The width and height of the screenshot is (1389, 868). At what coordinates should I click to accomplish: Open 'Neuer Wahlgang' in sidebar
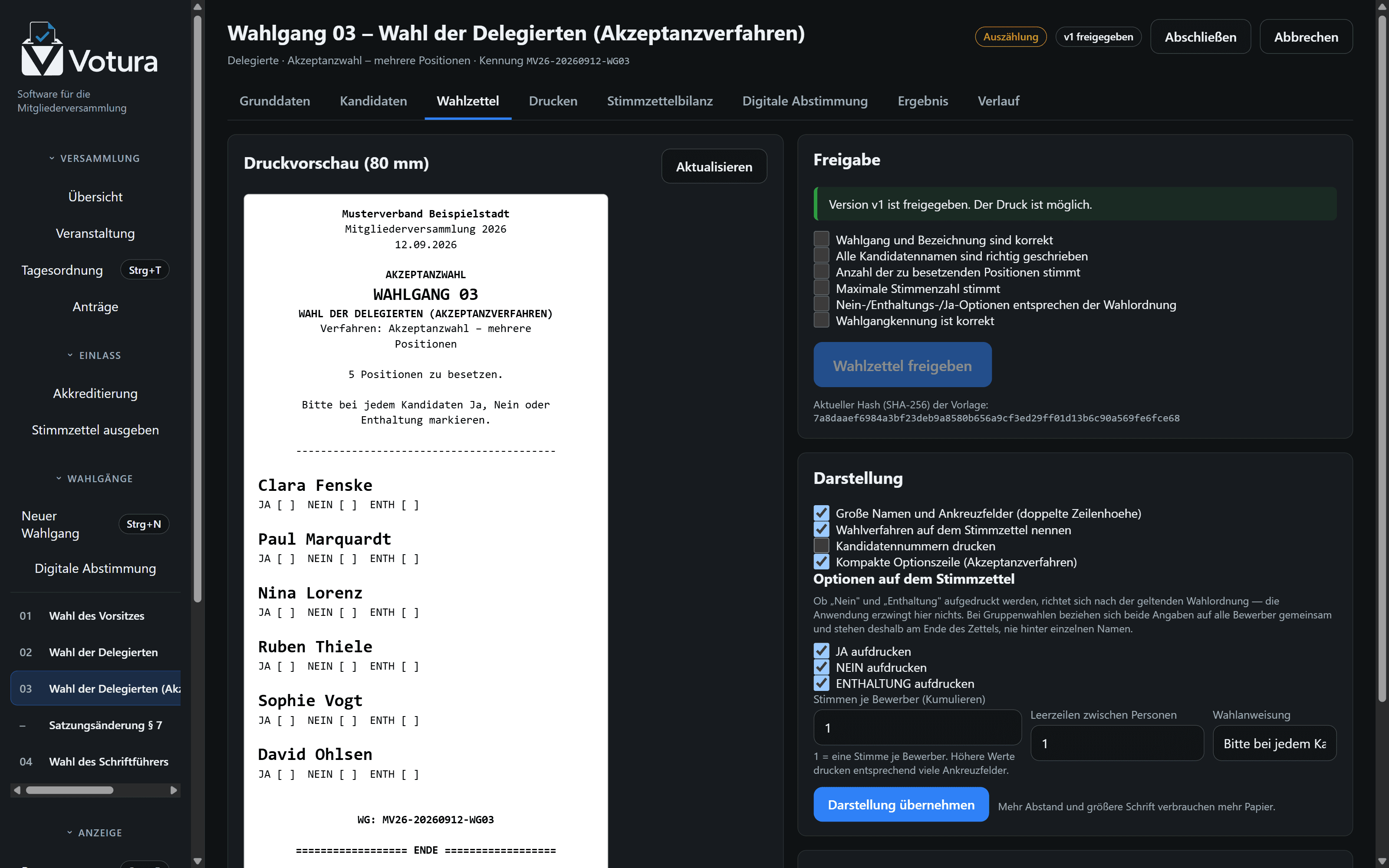tap(95, 524)
